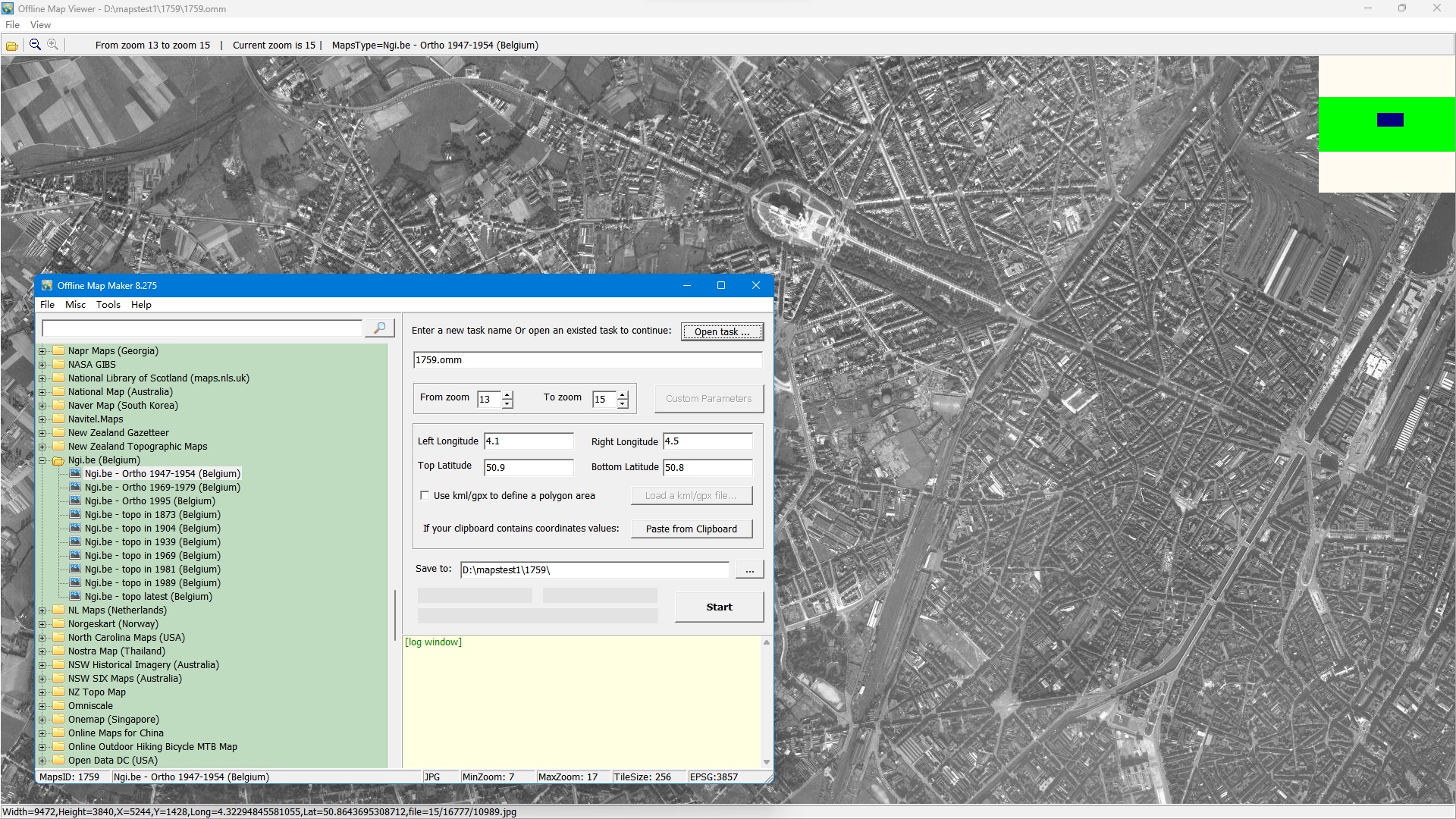Increase the From zoom value
Screen dimensions: 1456x819
point(507,394)
